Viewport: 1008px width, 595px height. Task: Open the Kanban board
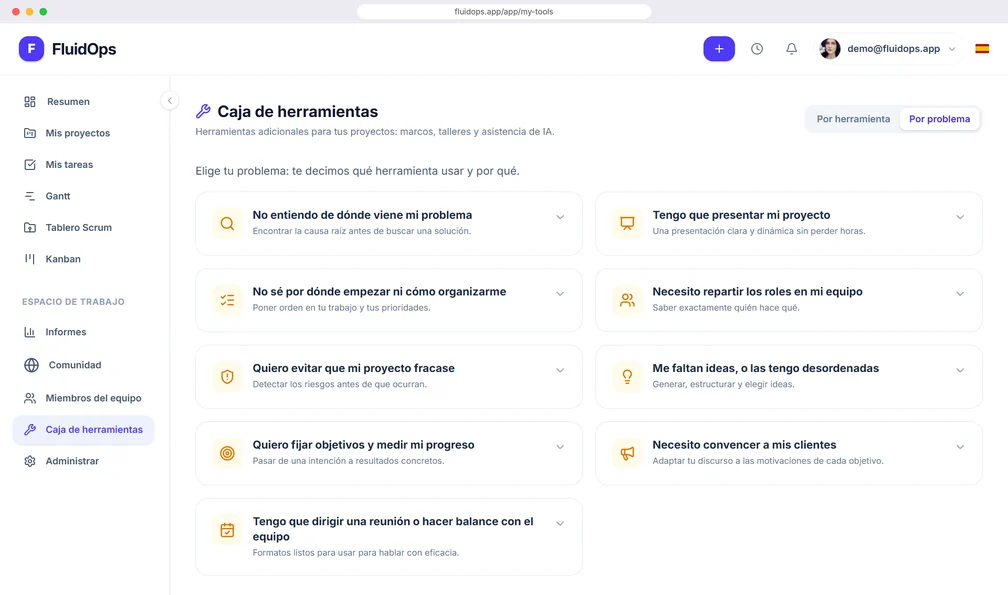pyautogui.click(x=84, y=259)
